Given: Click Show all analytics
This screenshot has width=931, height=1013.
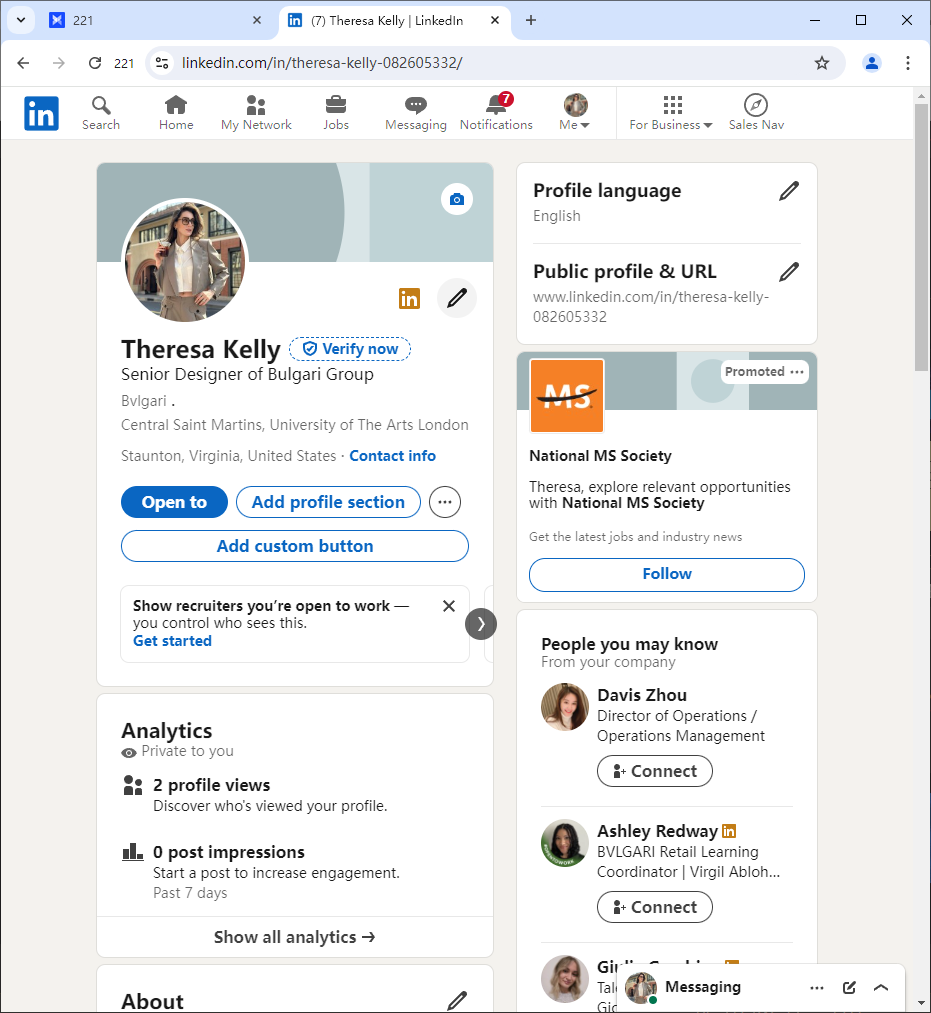Looking at the screenshot, I should (295, 937).
